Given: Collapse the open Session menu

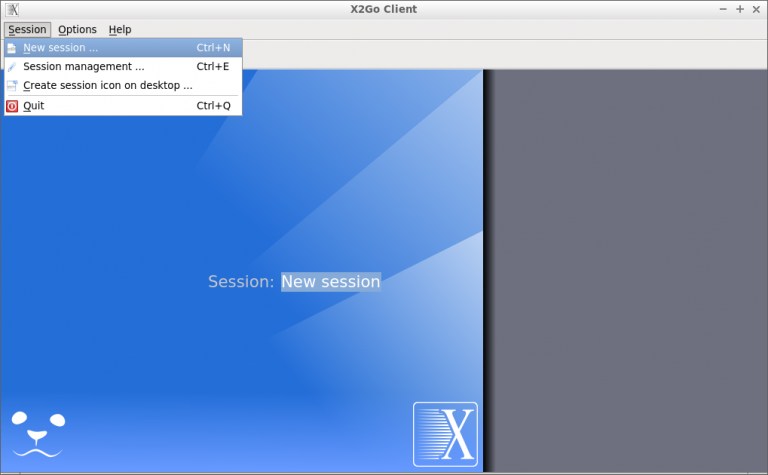Looking at the screenshot, I should (x=27, y=30).
